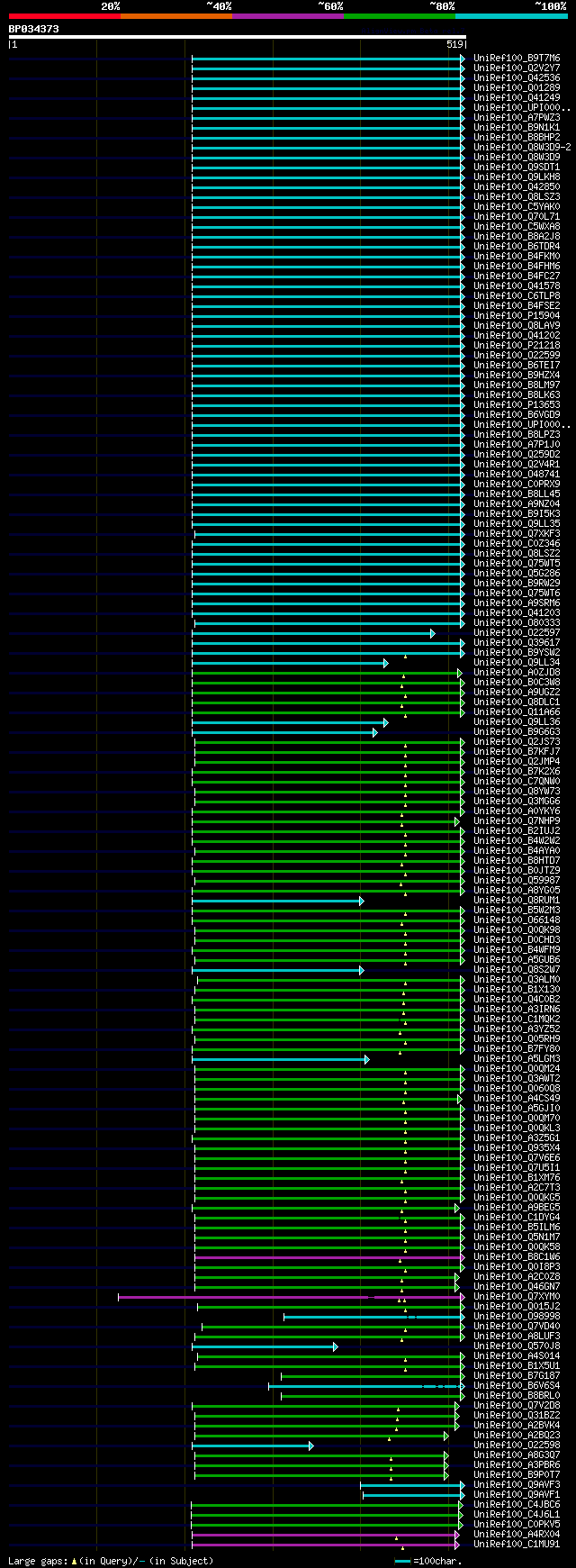Click hit UniRef100_B6V6S4
Screen dimensions: 576x1568
click(517, 1386)
